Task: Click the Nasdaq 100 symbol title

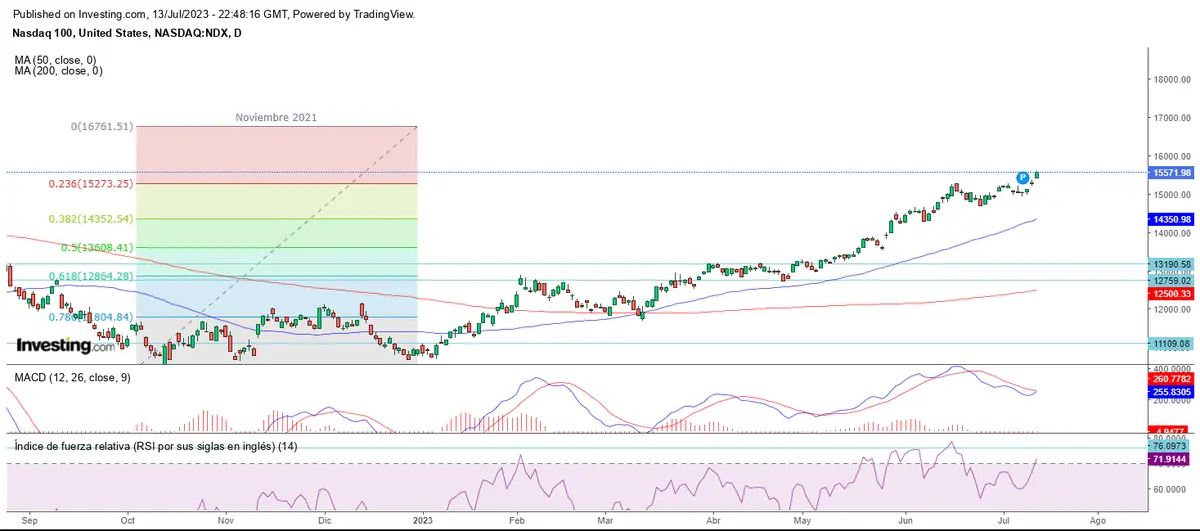Action: [127, 33]
